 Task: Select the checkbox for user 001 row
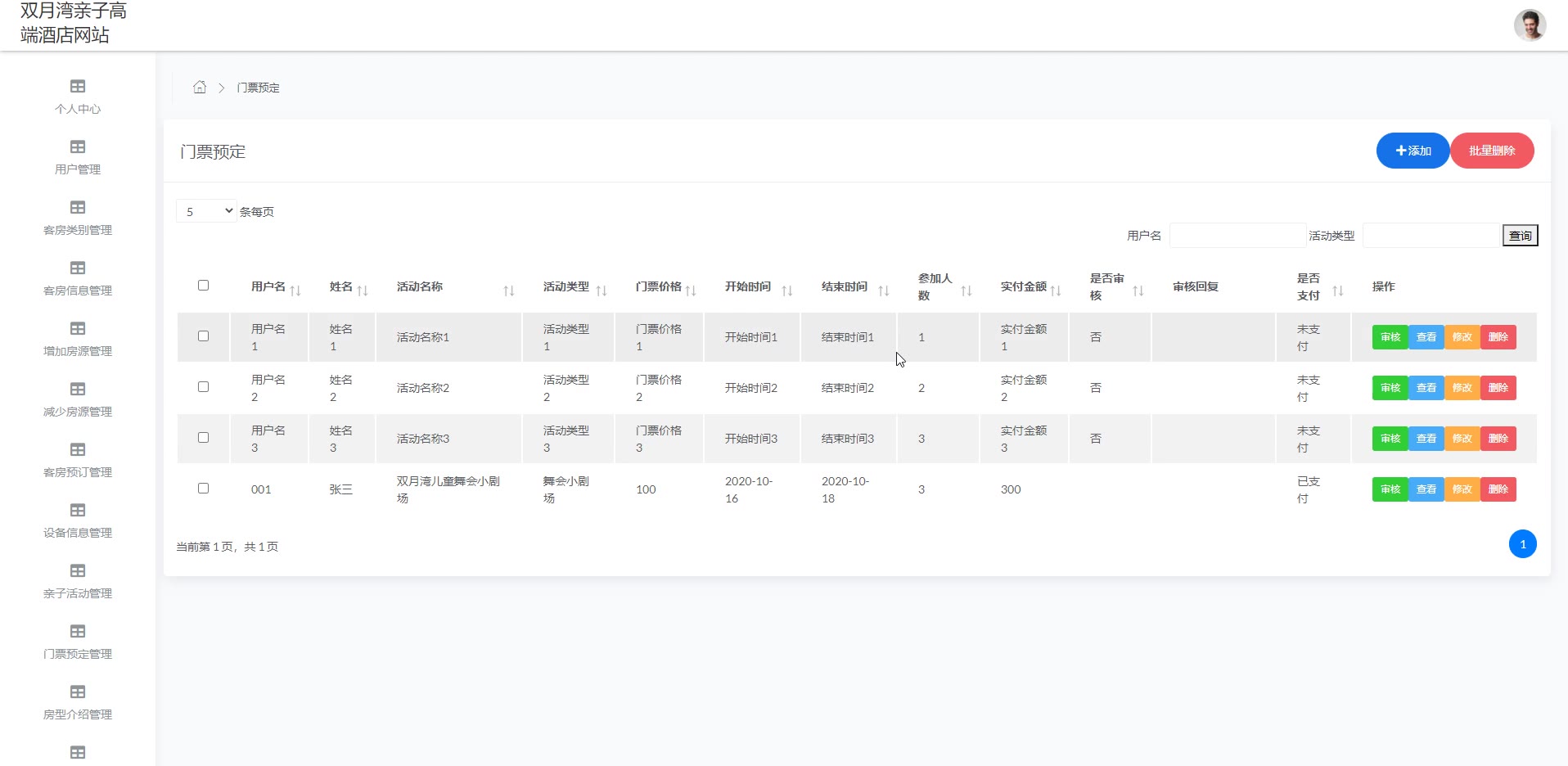tap(203, 489)
